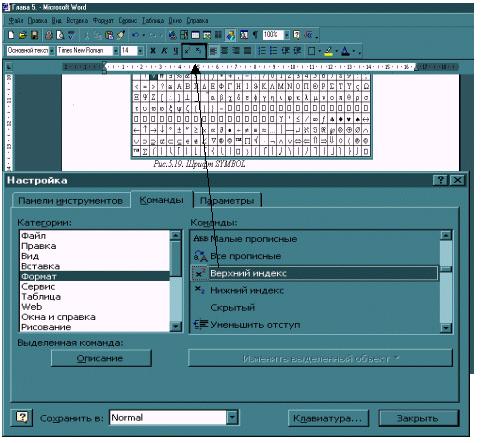Open the Times New Roman font dropdown
Image resolution: width=481 pixels, height=443 pixels.
pyautogui.click(x=116, y=51)
